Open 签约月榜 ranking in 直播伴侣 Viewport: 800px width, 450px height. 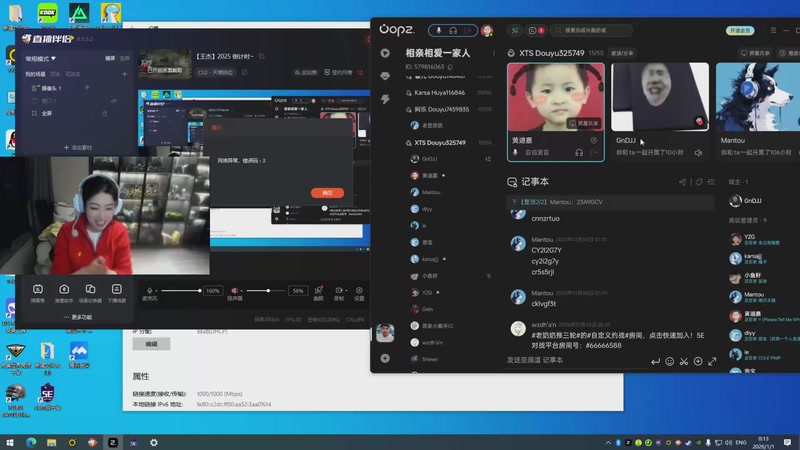[x=339, y=72]
